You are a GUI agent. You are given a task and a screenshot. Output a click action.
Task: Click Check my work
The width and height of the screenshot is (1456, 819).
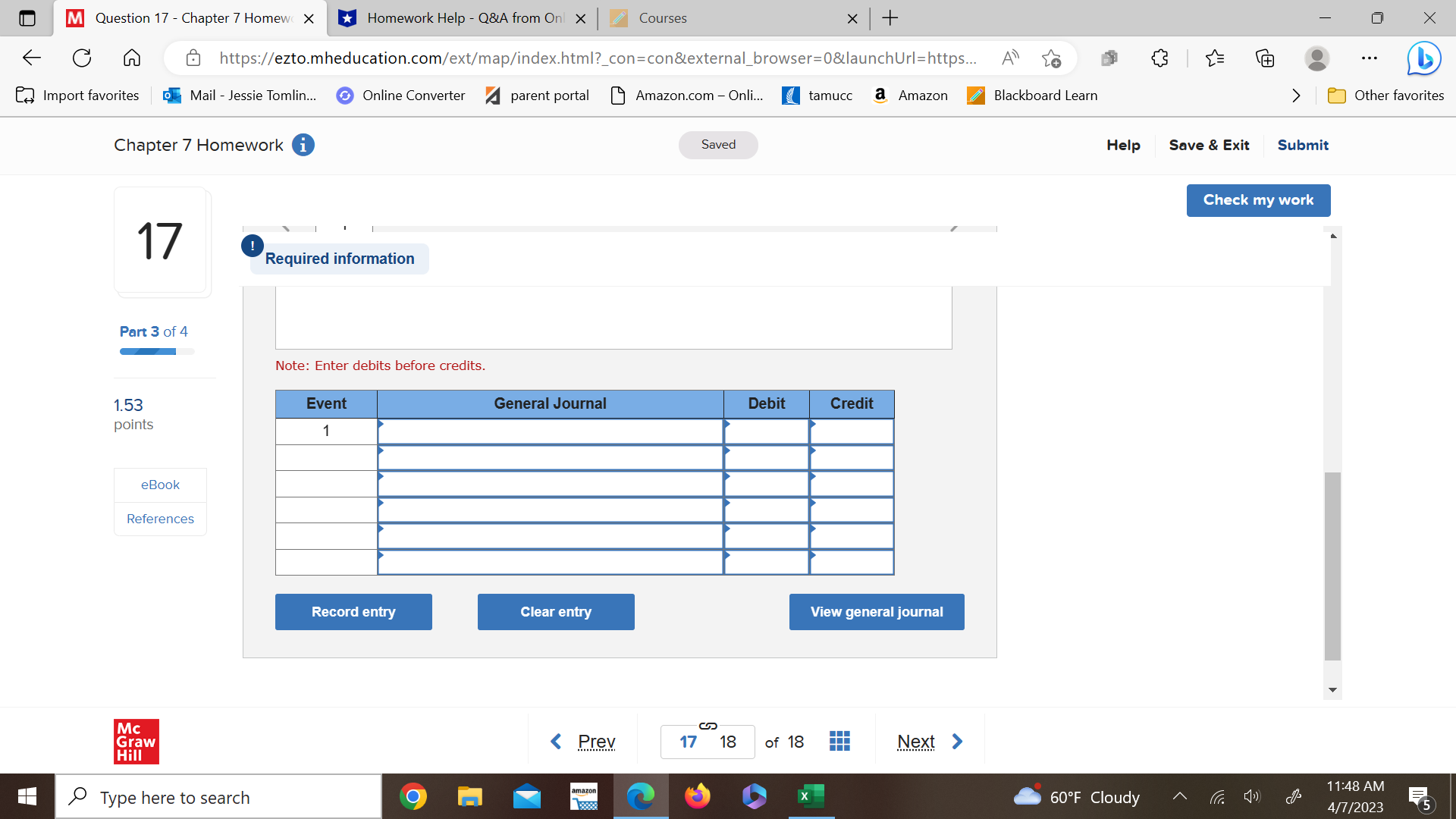coord(1258,200)
